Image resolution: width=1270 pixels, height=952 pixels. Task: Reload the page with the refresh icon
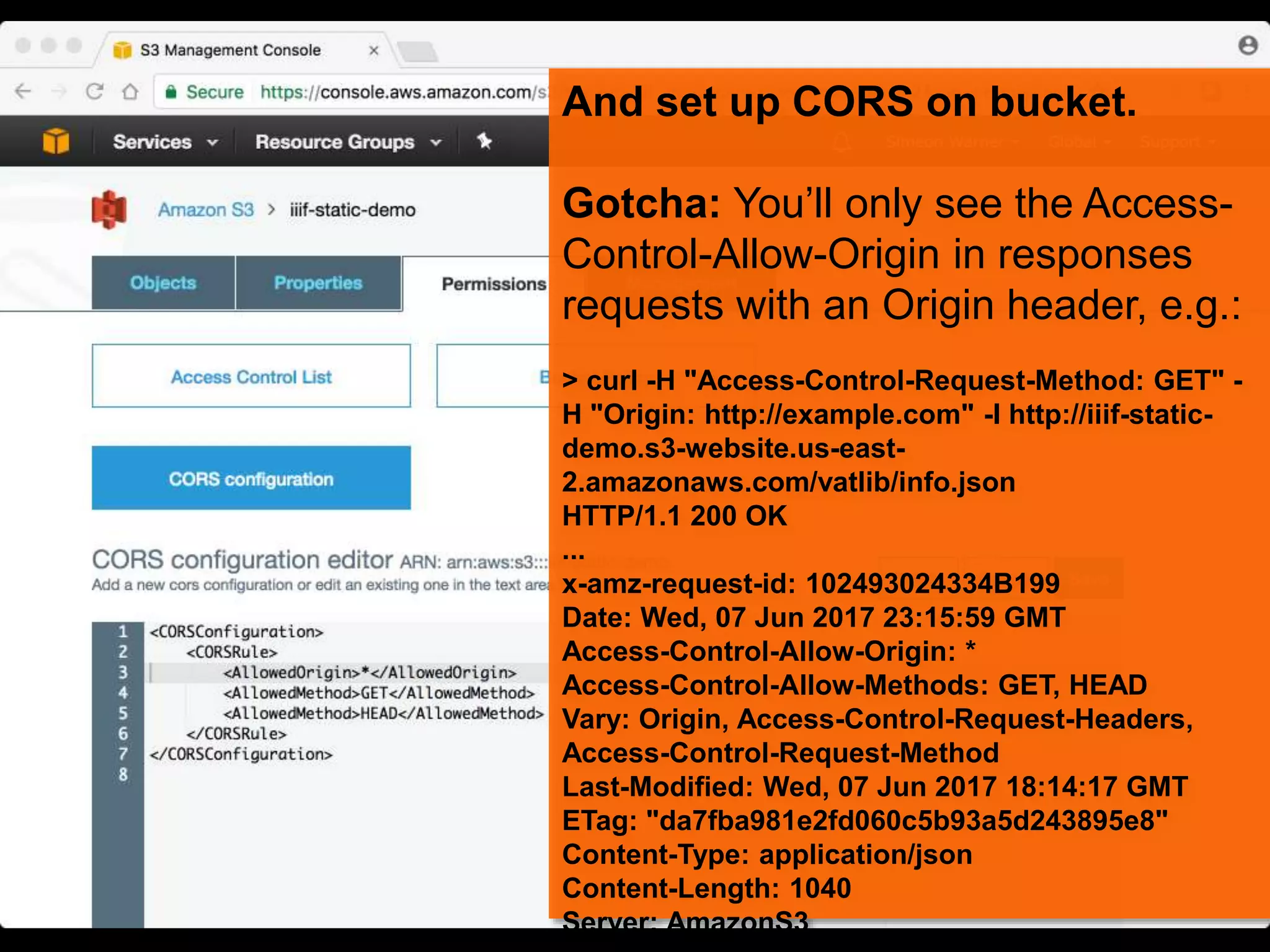coord(94,92)
